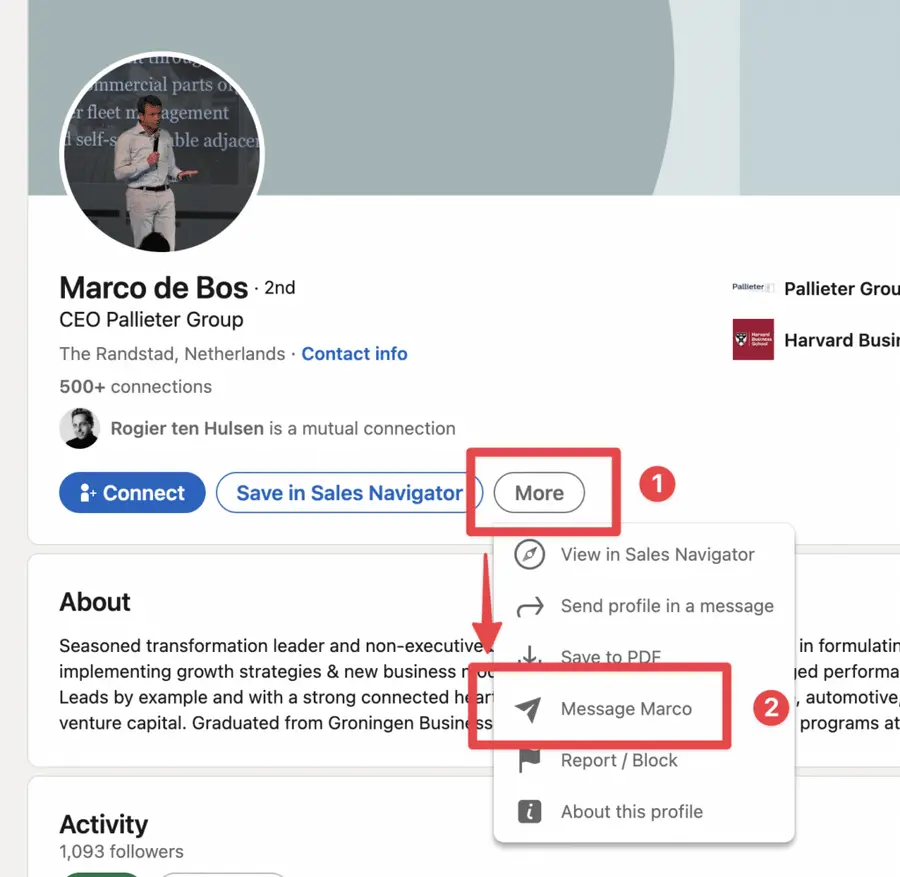Image resolution: width=900 pixels, height=877 pixels.
Task: Click the compass icon beside View in Sales Navigator
Action: click(x=529, y=555)
